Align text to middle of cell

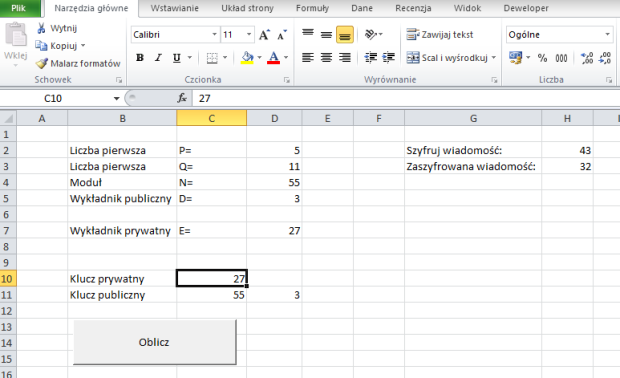click(326, 34)
